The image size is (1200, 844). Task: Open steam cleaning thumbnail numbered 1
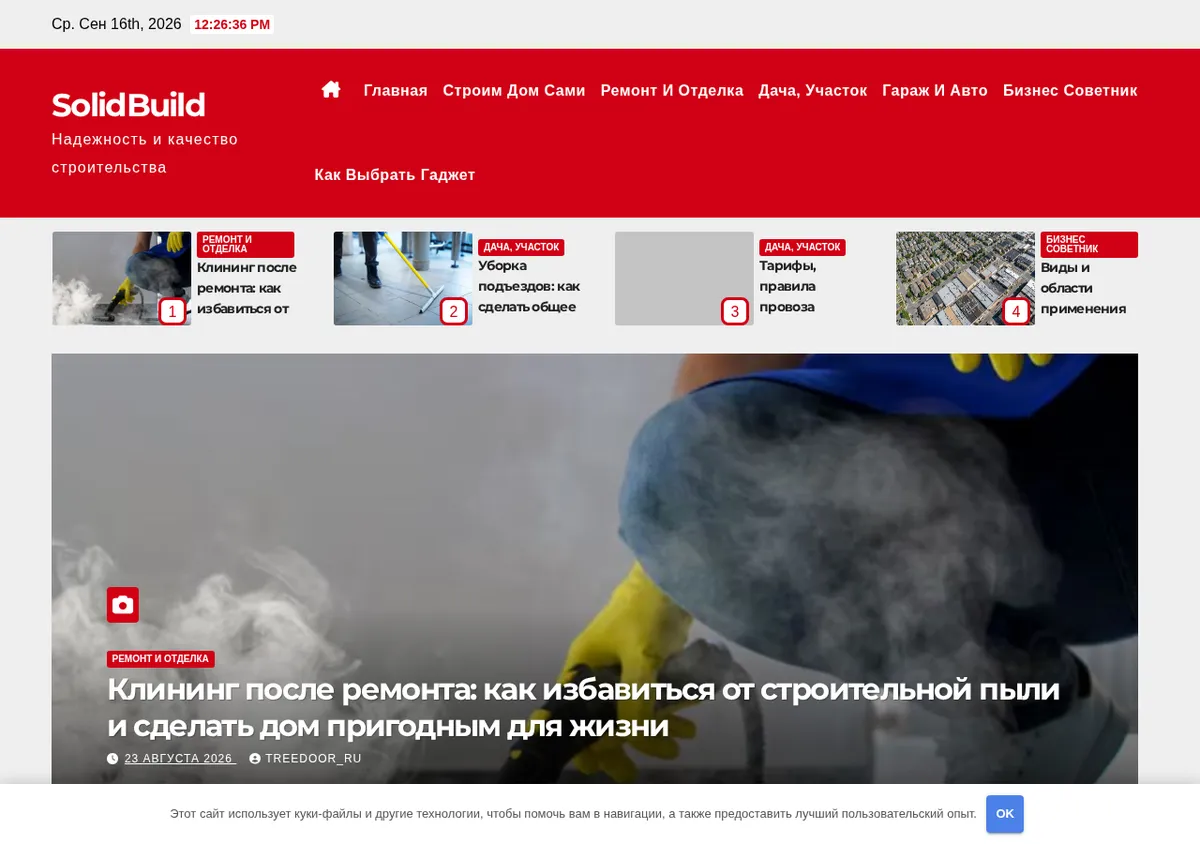122,279
